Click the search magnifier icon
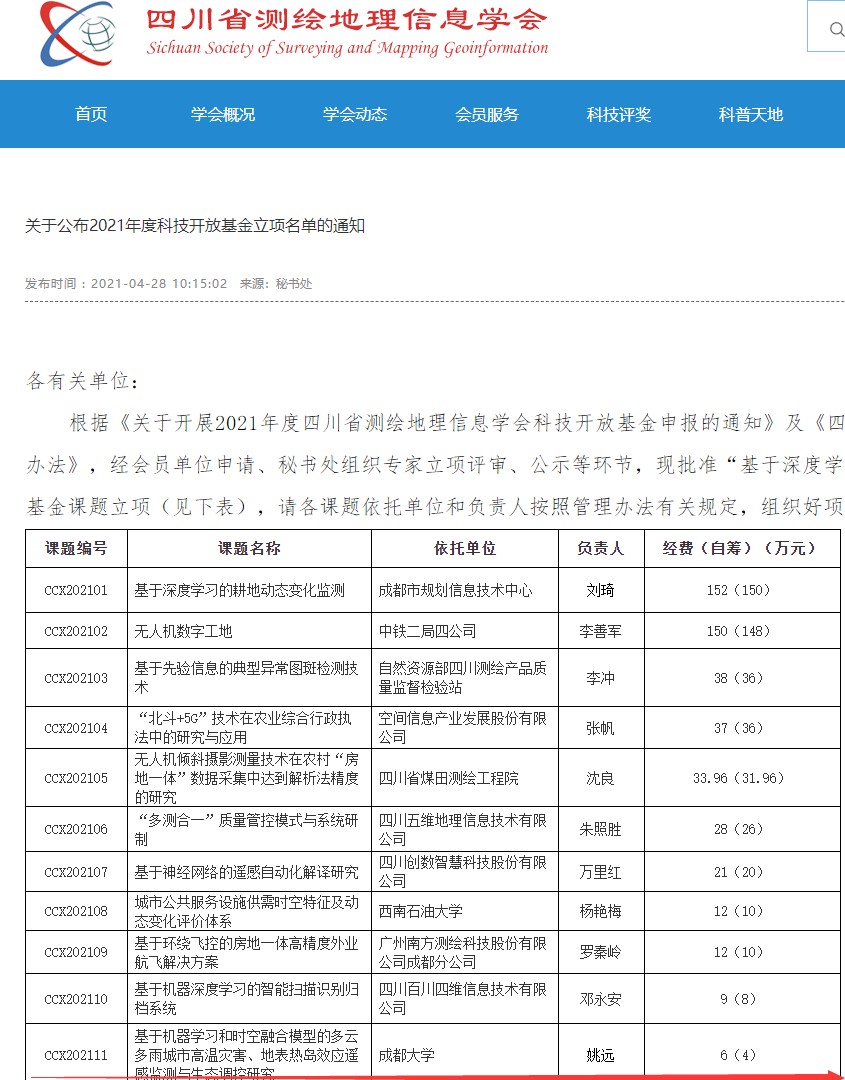This screenshot has width=845, height=1080. [835, 29]
